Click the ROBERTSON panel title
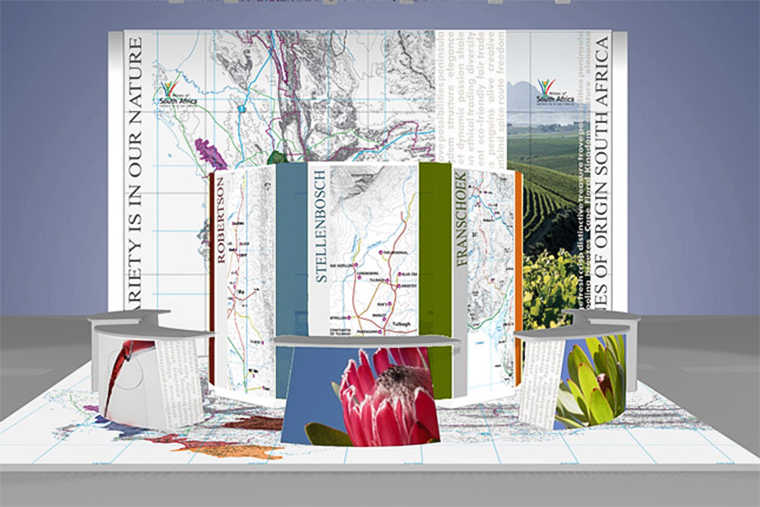 (221, 221)
